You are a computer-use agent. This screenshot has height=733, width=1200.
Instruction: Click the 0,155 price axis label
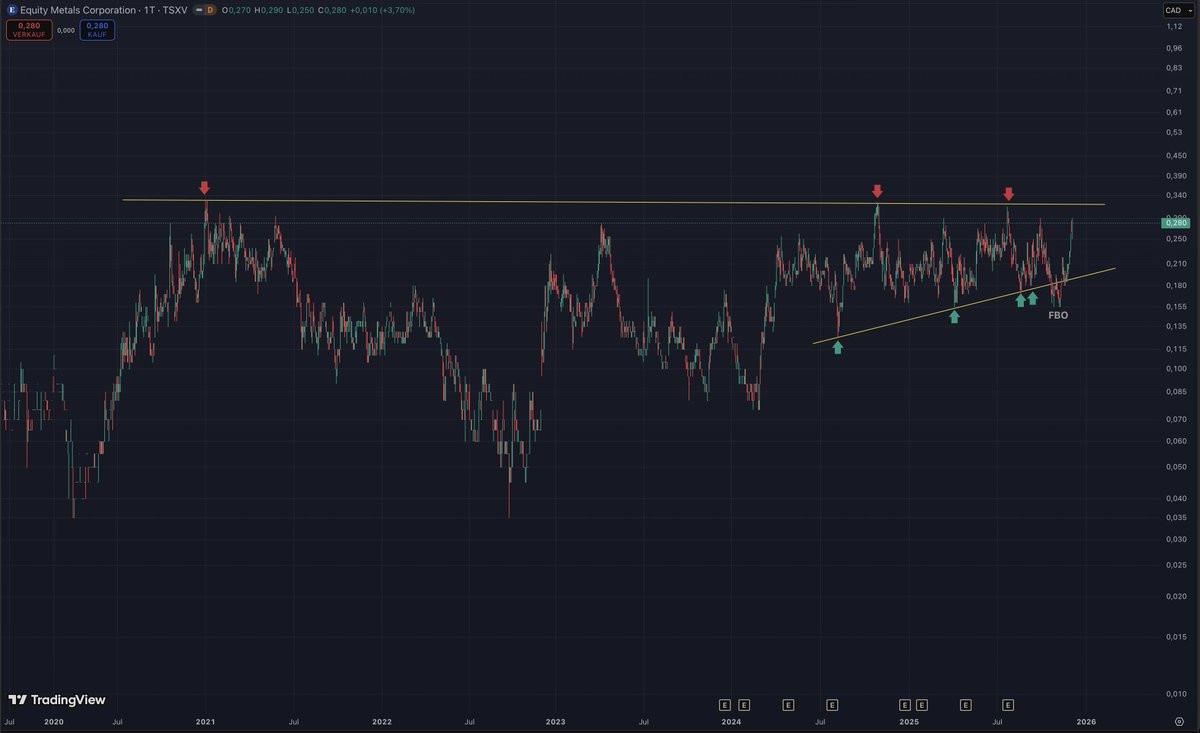tap(1175, 306)
